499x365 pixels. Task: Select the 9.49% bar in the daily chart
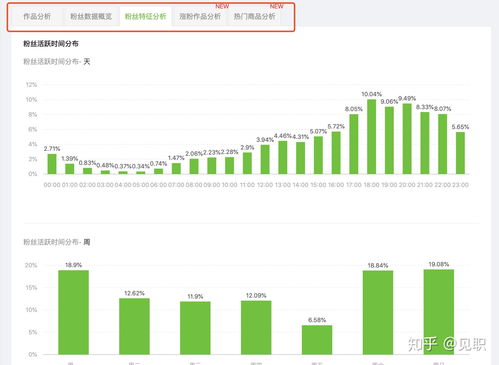pyautogui.click(x=407, y=139)
